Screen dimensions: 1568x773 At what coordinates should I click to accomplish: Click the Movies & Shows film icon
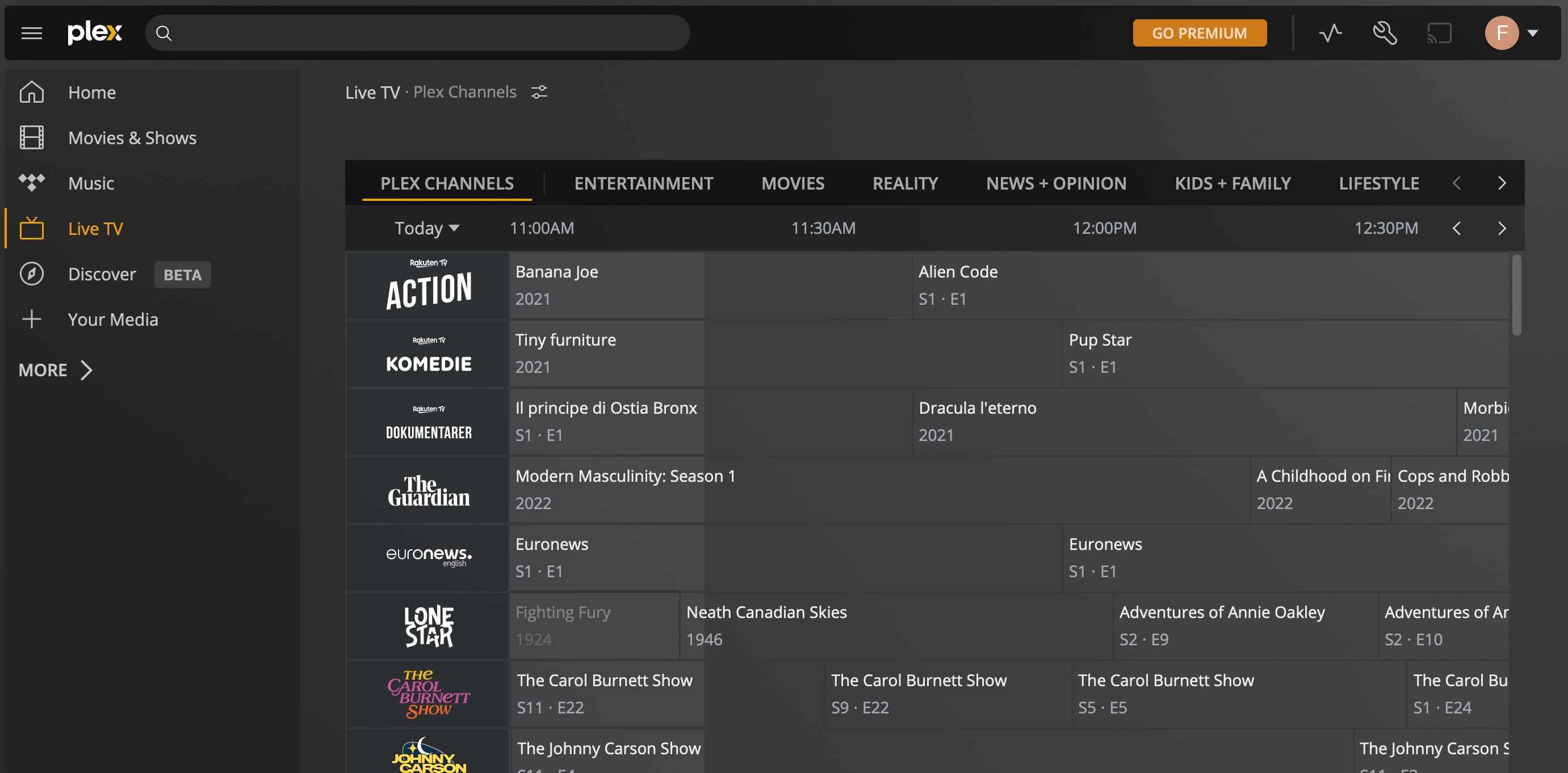(x=32, y=137)
